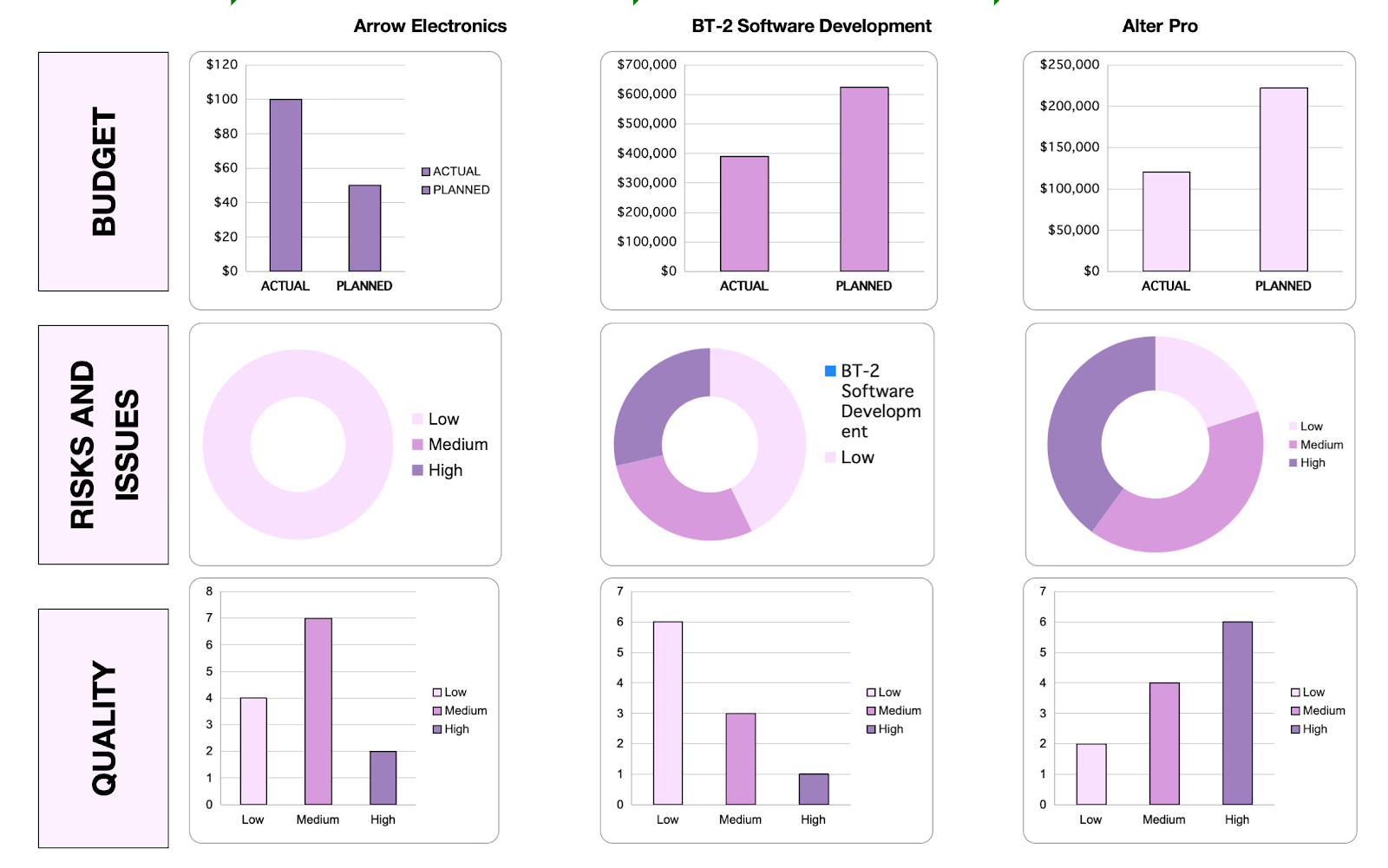Screen dimensions: 1388x868
Task: Click ACTUAL bar in Alter Pro budget chart
Action: [1166, 221]
